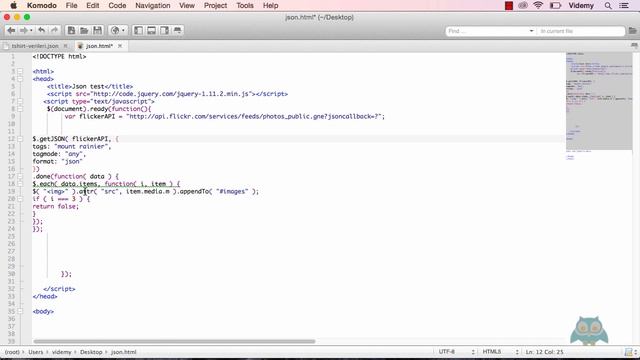The width and height of the screenshot is (640, 360).
Task: Click the In current file scope field
Action: click(580, 31)
